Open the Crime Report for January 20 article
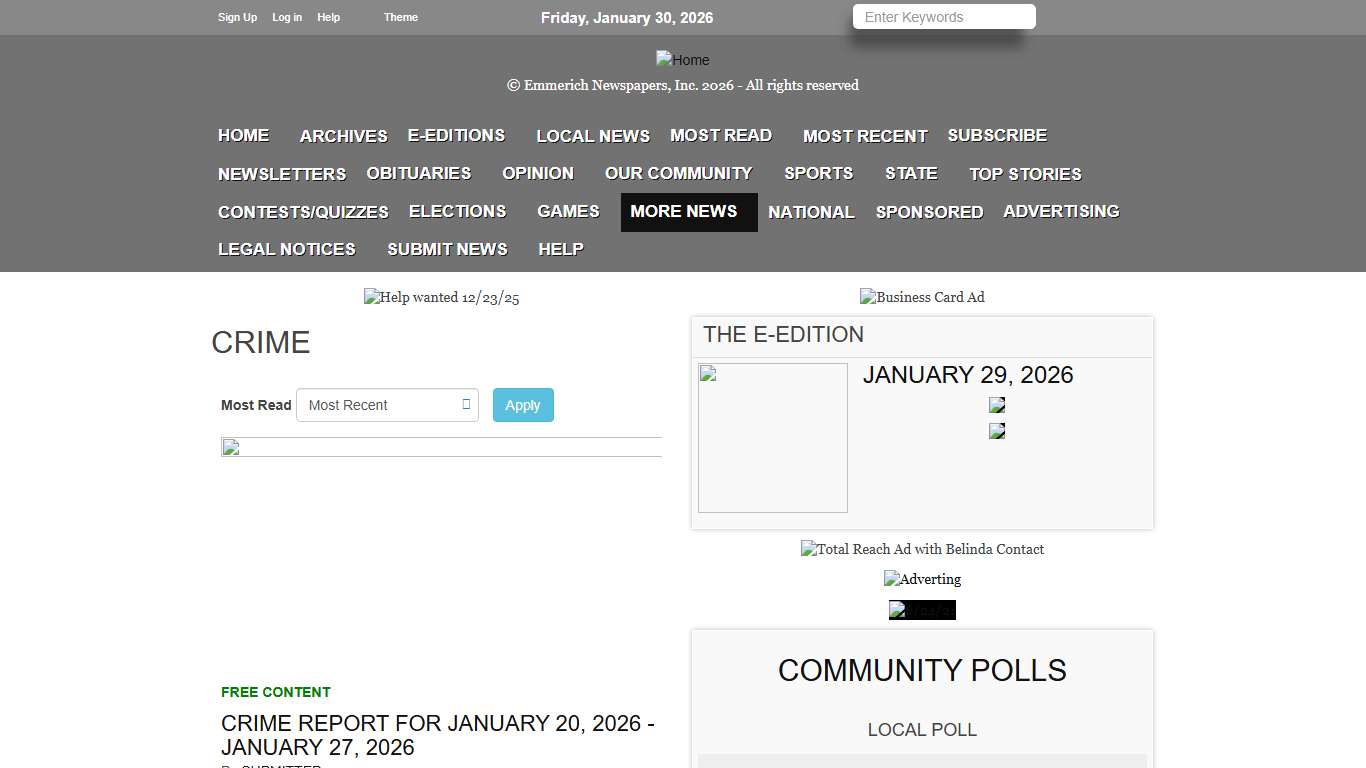1366x768 pixels. [437, 735]
